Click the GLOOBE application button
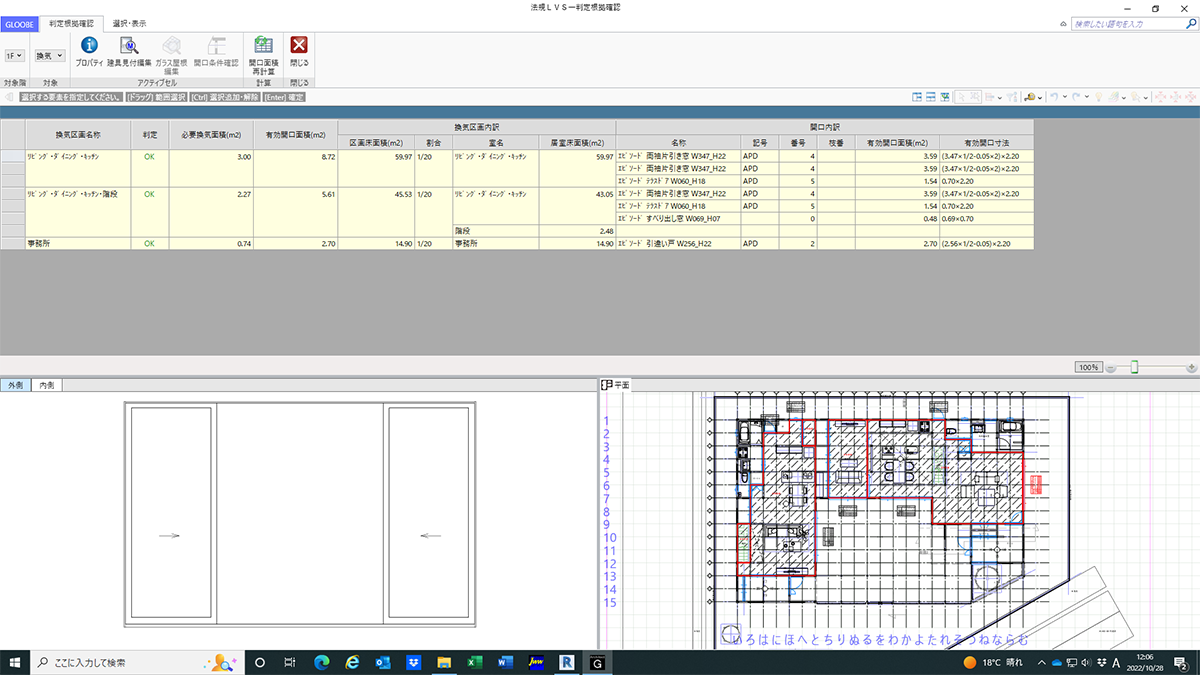The width and height of the screenshot is (1200, 675). coord(19,22)
